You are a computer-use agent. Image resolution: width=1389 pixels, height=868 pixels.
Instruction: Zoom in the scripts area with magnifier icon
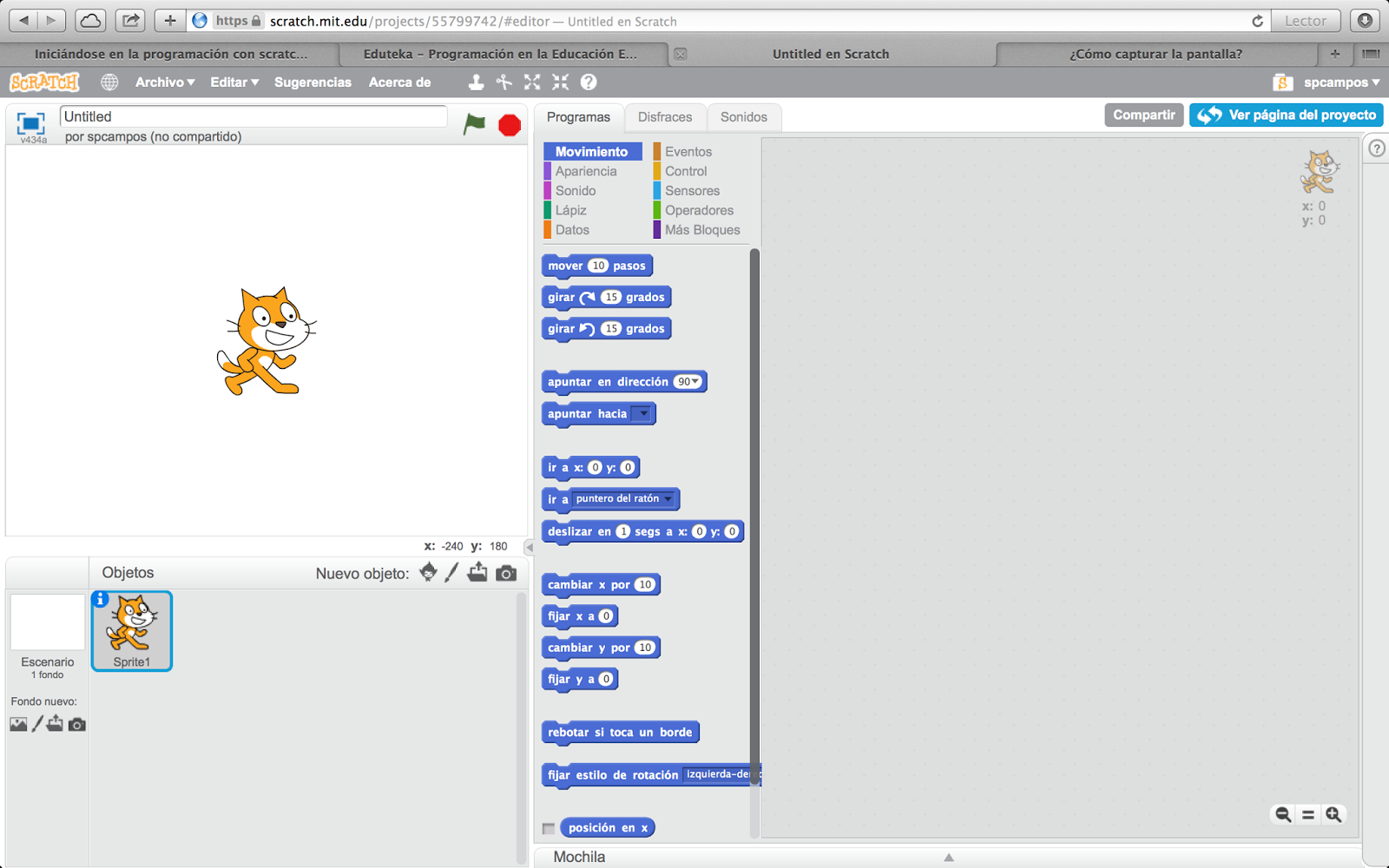1333,814
